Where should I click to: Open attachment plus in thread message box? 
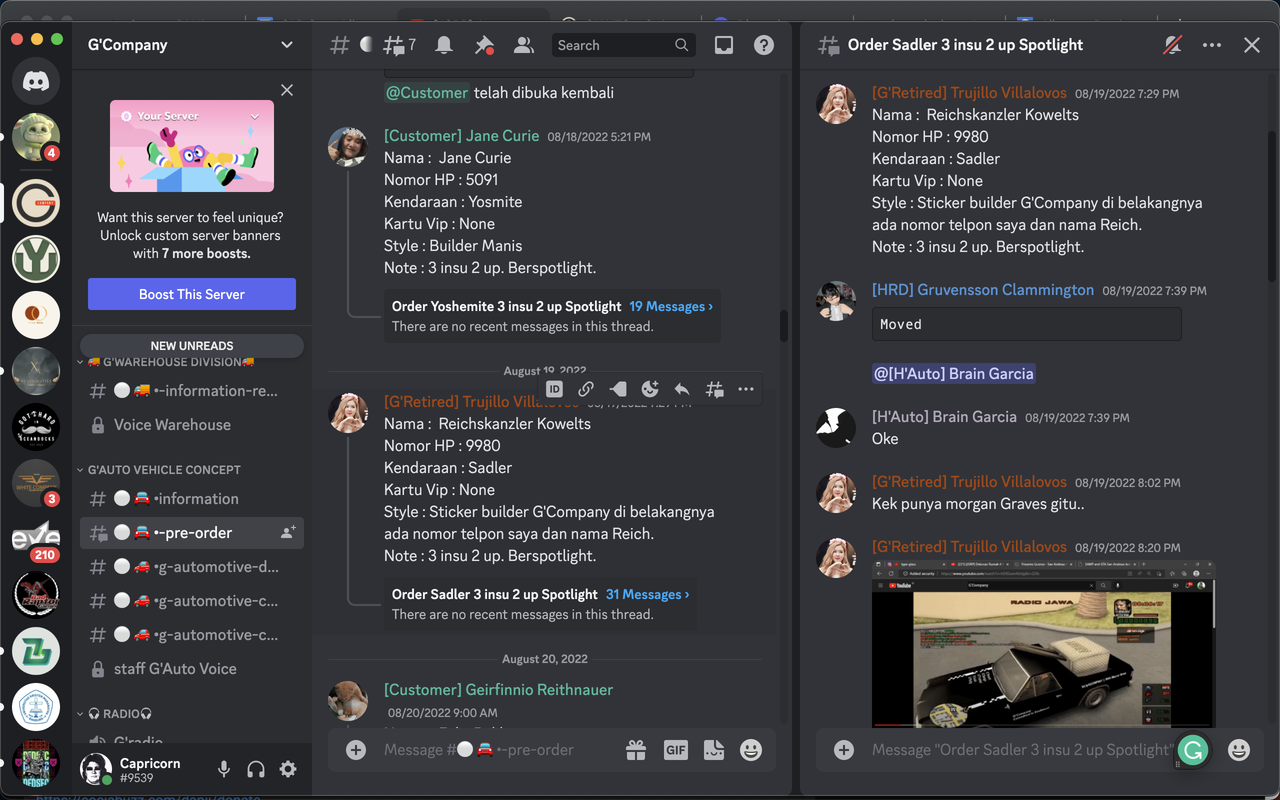(844, 749)
